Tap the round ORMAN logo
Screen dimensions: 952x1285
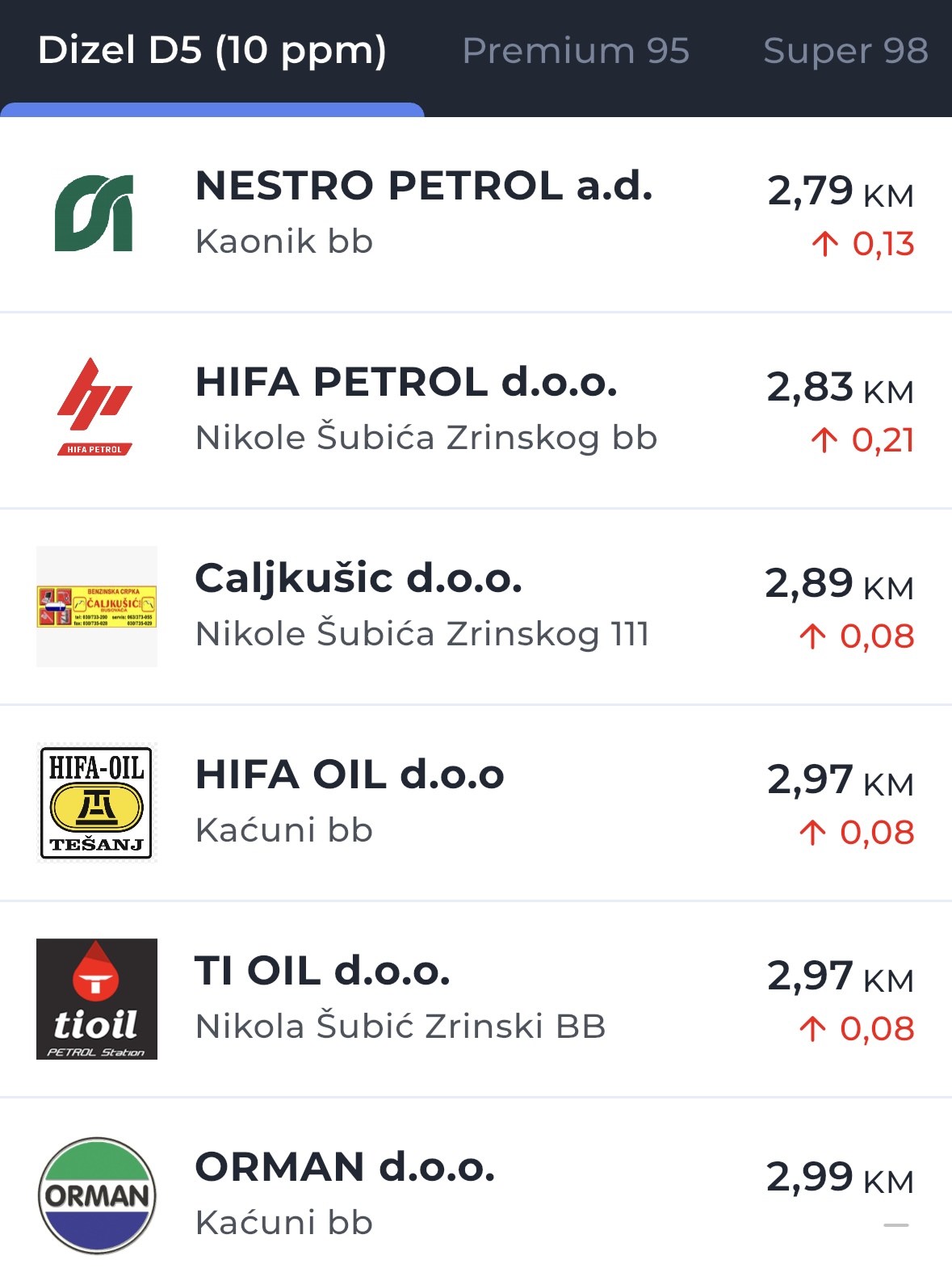97,1195
